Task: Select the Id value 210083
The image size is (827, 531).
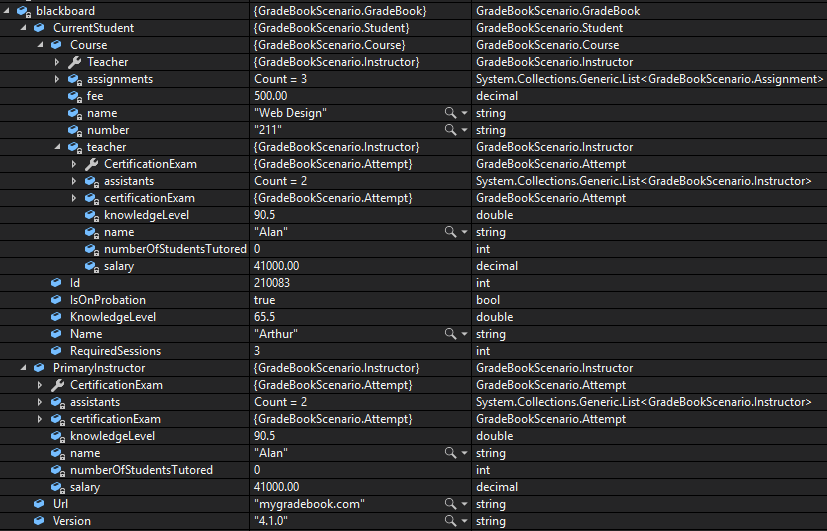Action: click(272, 283)
